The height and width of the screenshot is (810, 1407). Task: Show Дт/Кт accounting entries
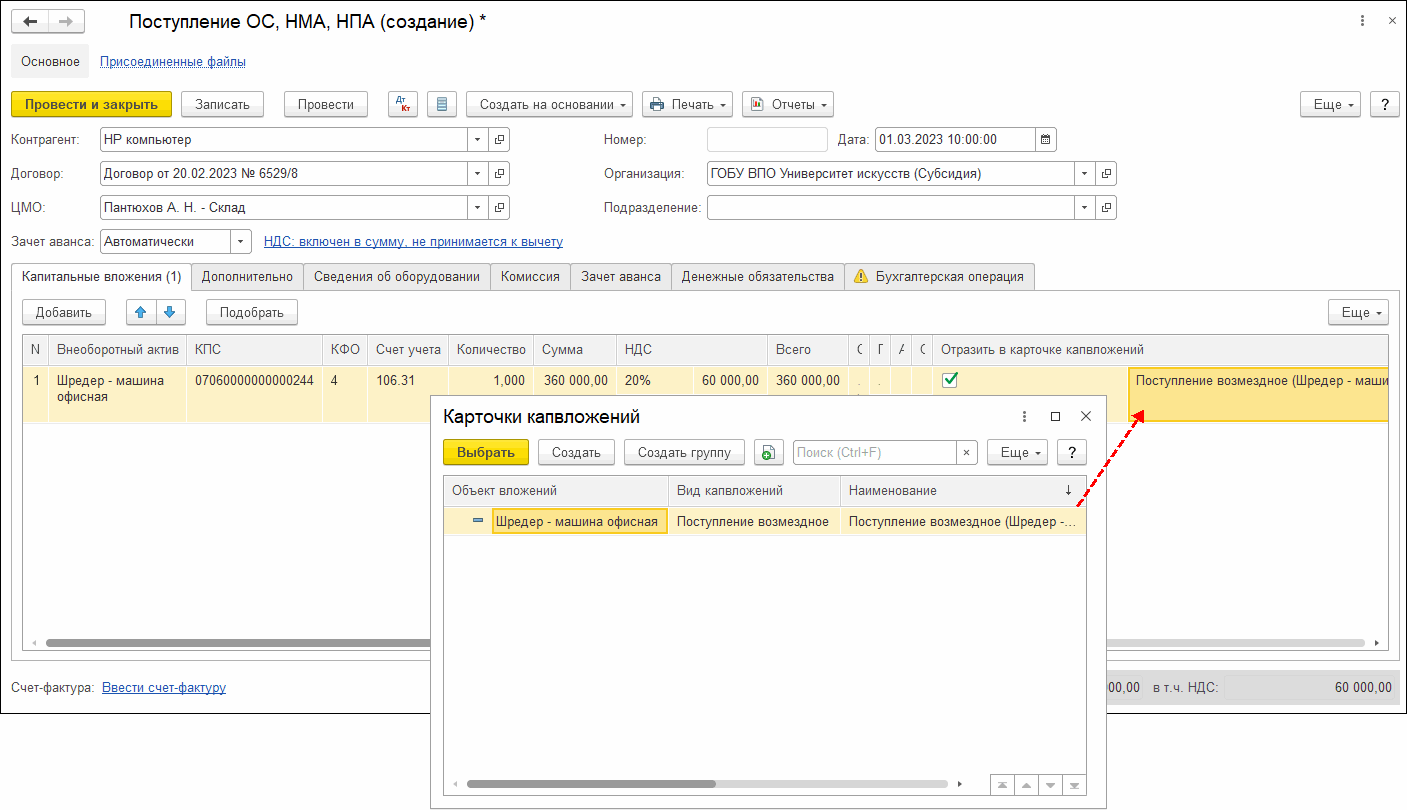pos(403,104)
